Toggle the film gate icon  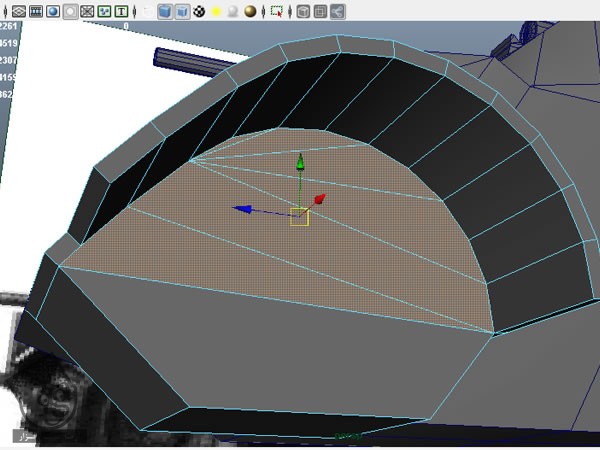[35, 11]
